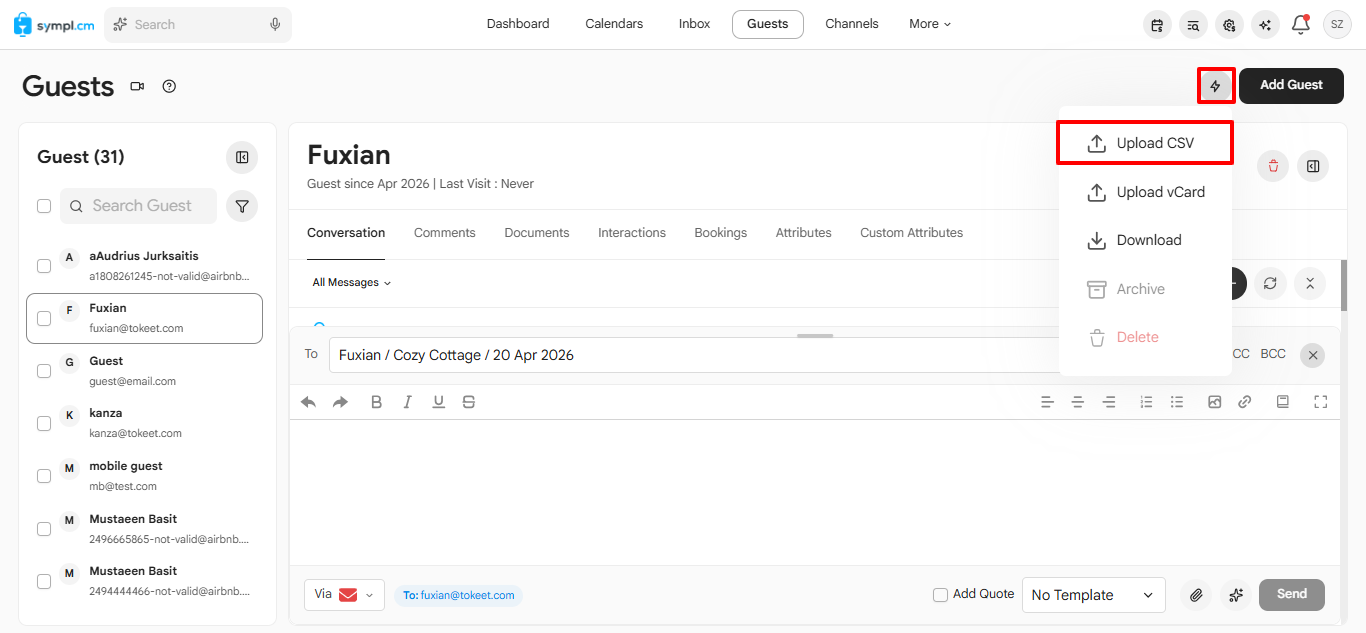This screenshot has width=1366, height=633.
Task: Check the box for Fuxian
Action: (44, 318)
